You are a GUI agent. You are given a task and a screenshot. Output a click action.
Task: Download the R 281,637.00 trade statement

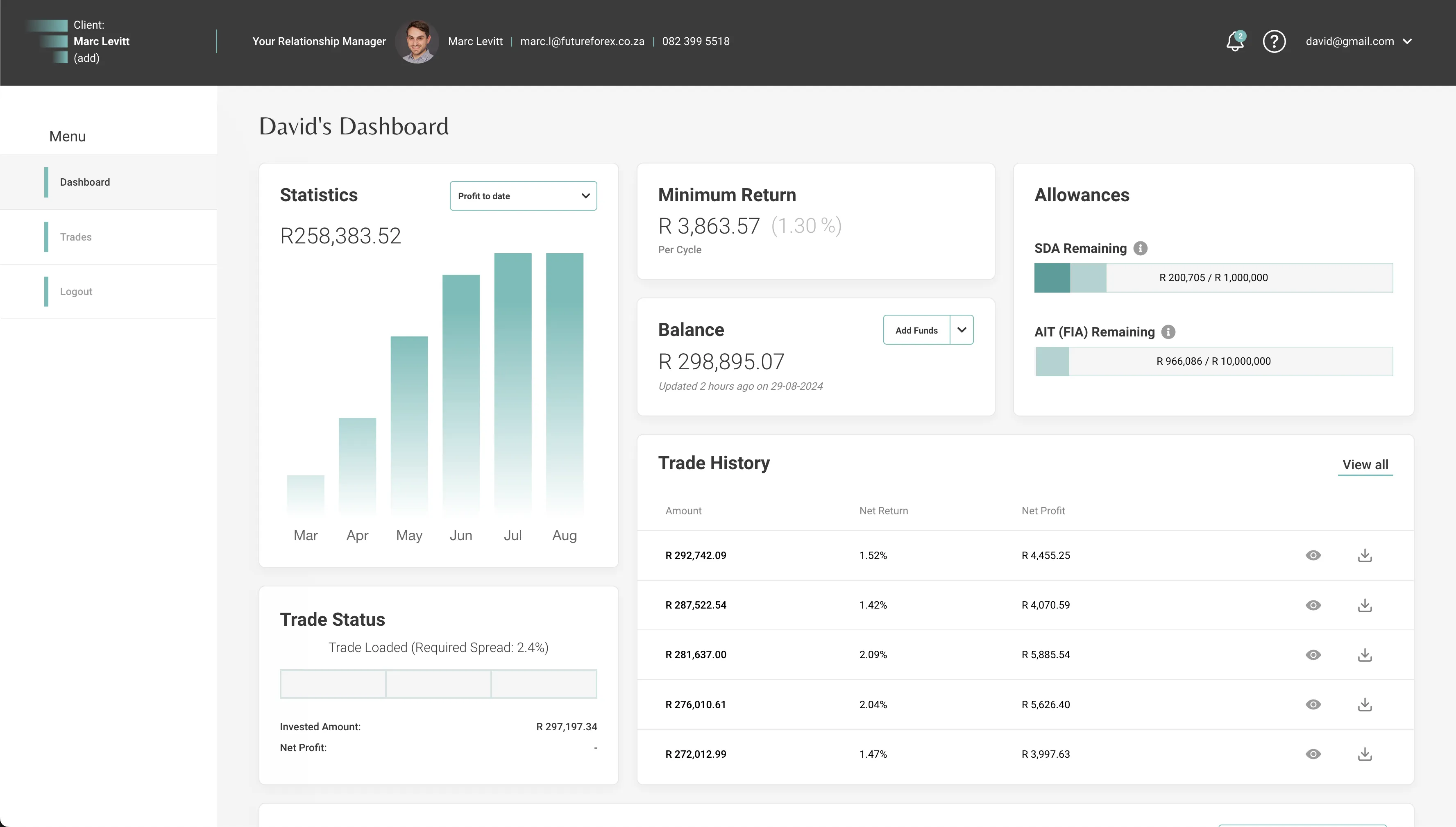point(1365,655)
